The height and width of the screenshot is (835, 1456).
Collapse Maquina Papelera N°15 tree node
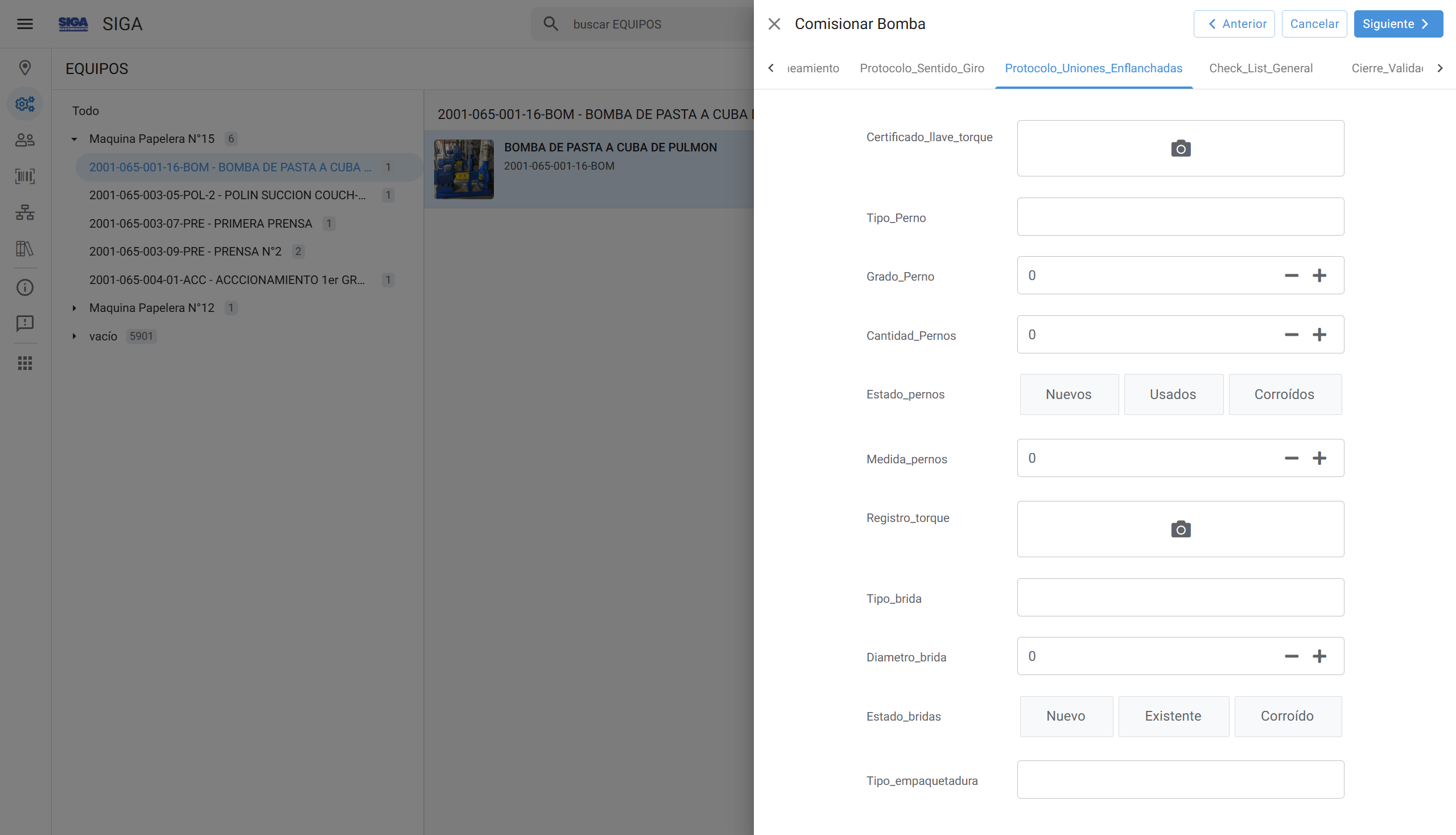tap(74, 139)
